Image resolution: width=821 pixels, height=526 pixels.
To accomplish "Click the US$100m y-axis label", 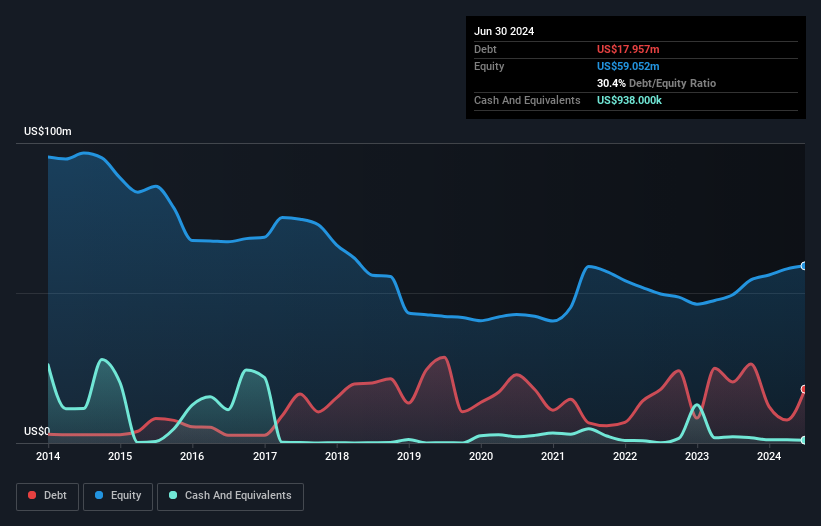I will pos(48,131).
